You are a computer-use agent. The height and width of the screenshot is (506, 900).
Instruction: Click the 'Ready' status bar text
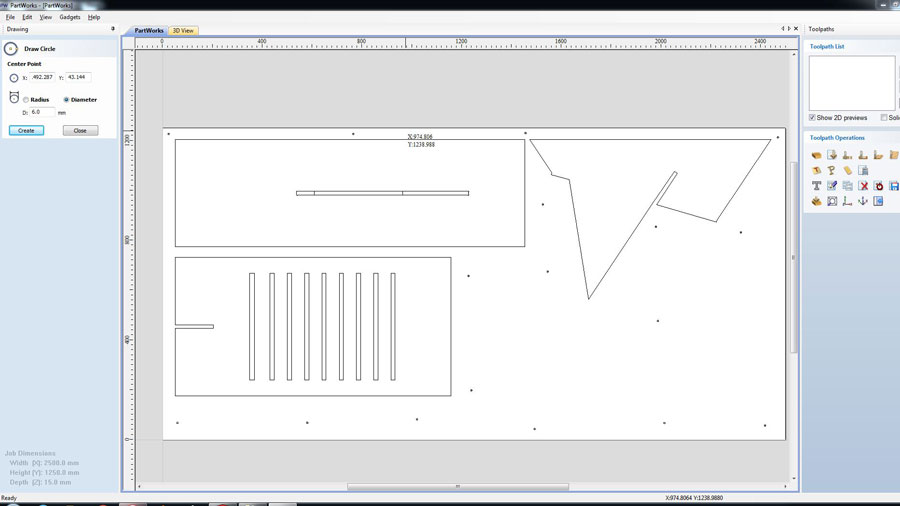click(9, 498)
